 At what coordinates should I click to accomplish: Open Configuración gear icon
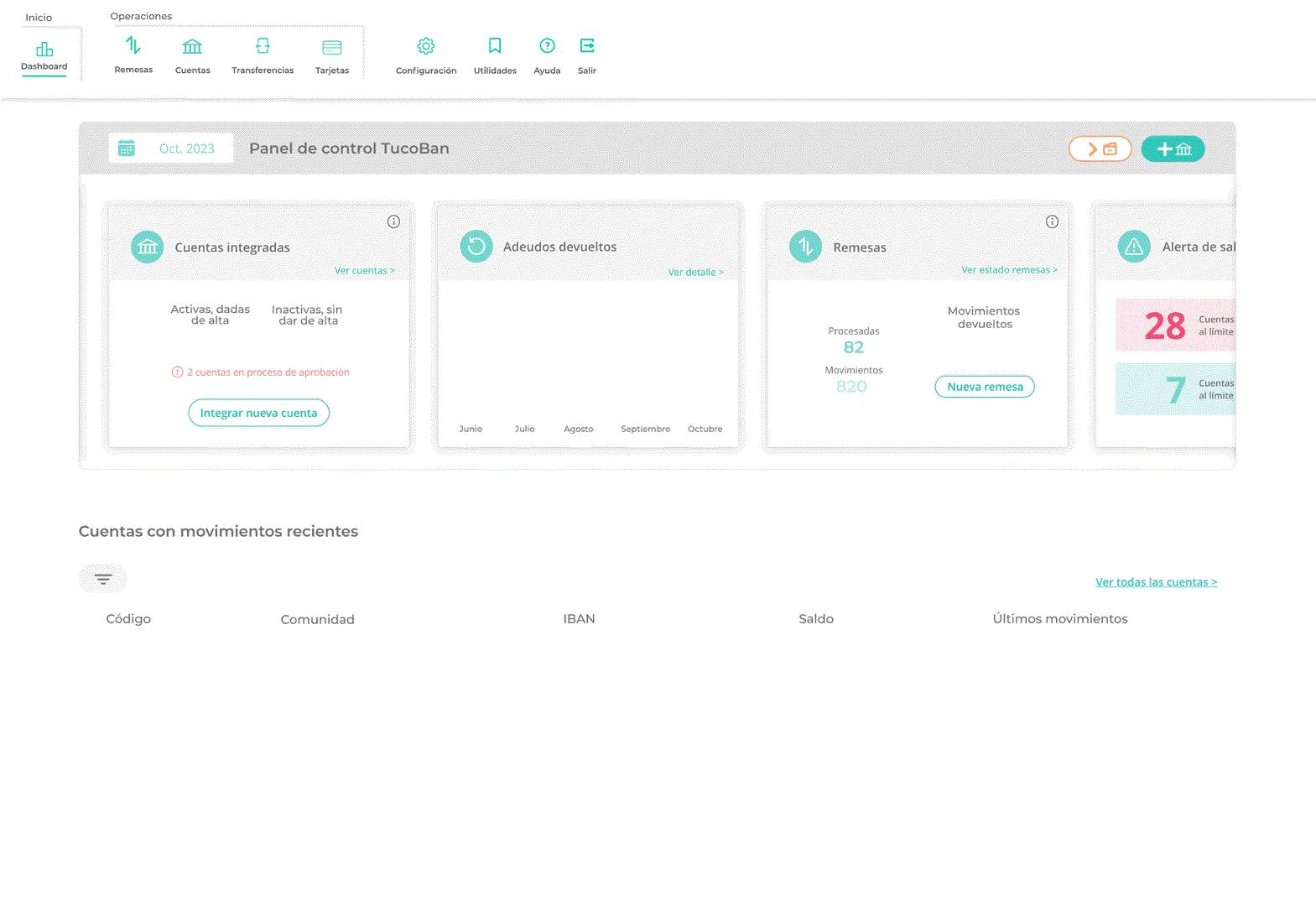click(426, 46)
